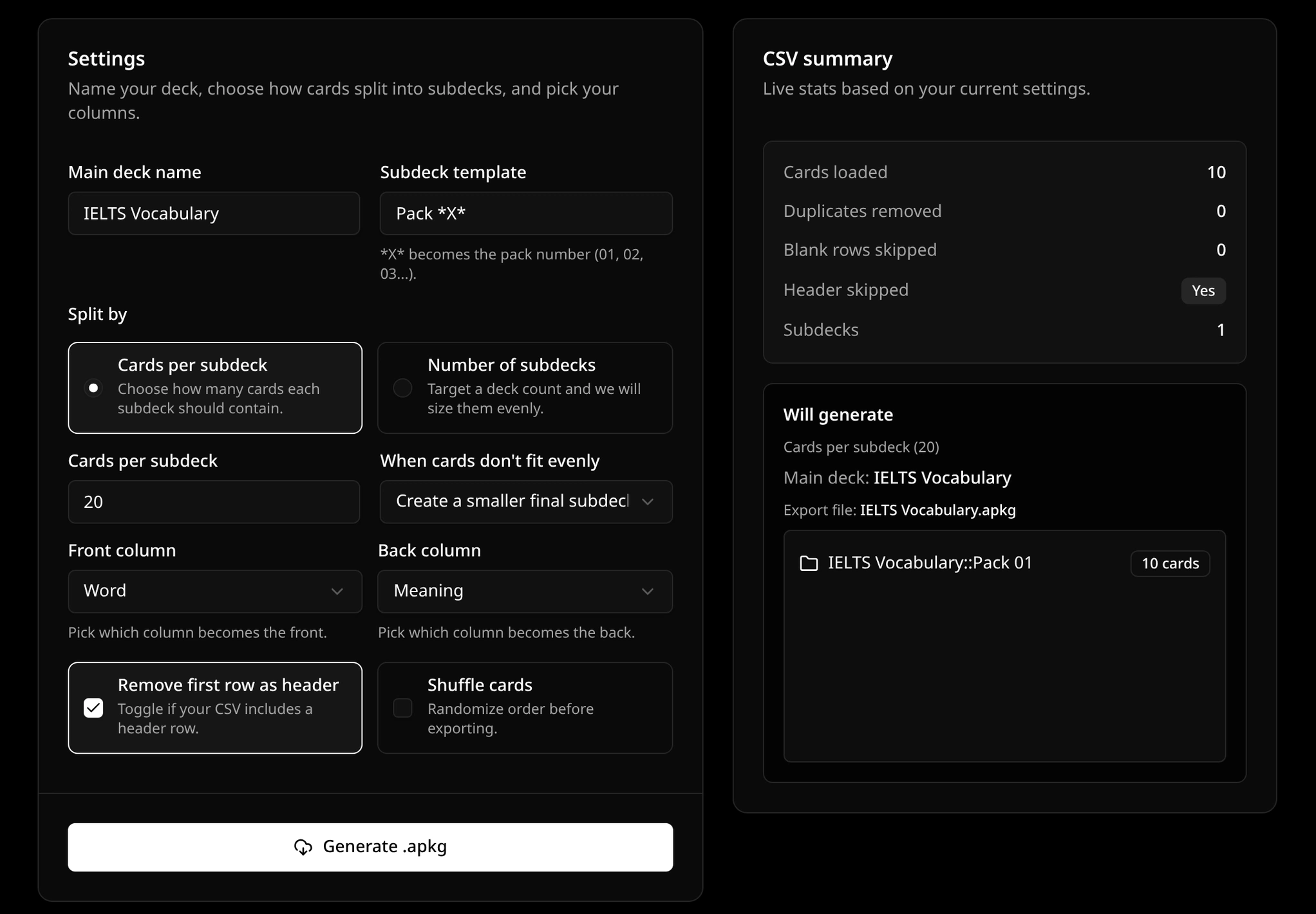Click the Settings heading
Screen dimensions: 1316x914
pyautogui.click(x=106, y=59)
